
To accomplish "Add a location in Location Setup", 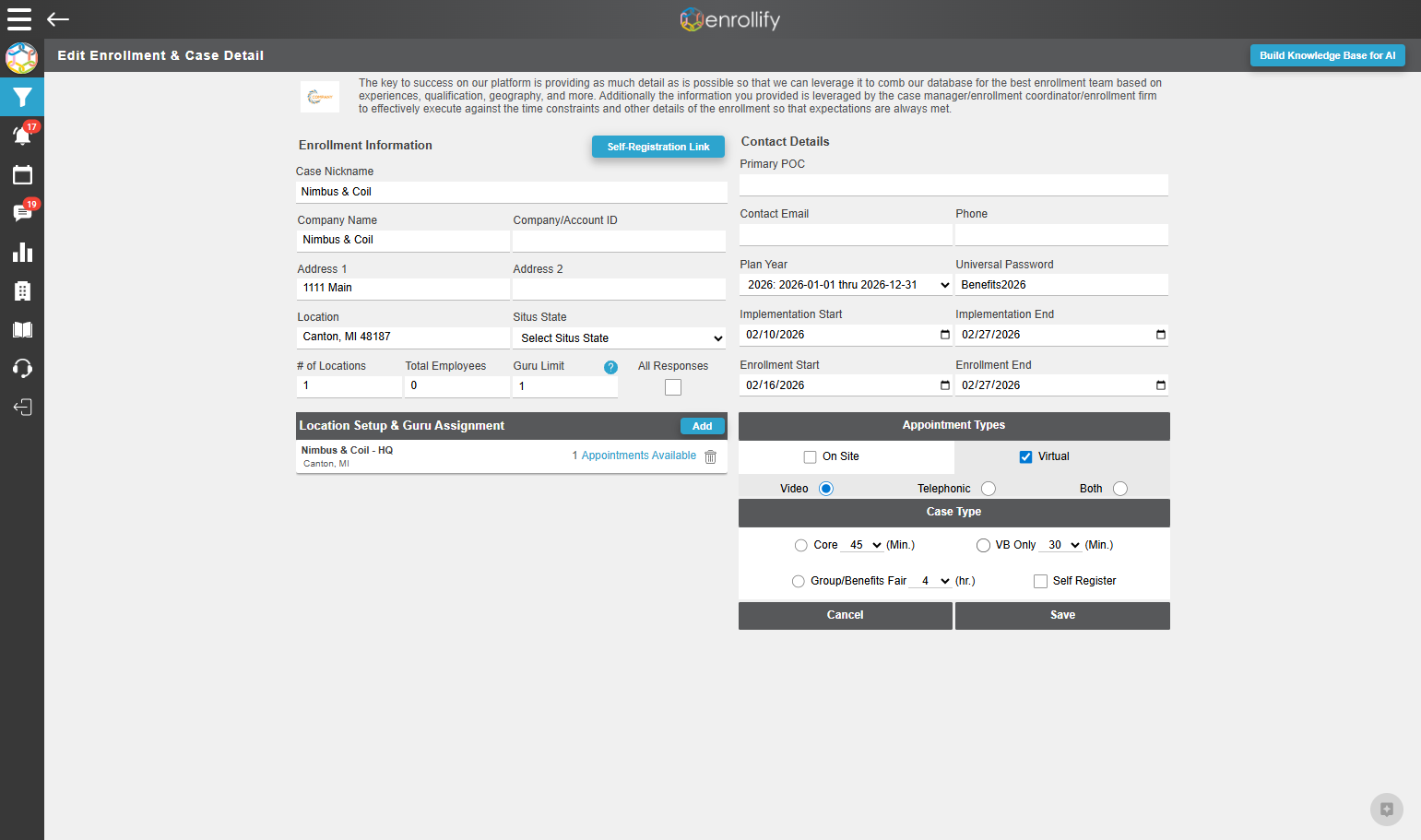I will (x=703, y=426).
